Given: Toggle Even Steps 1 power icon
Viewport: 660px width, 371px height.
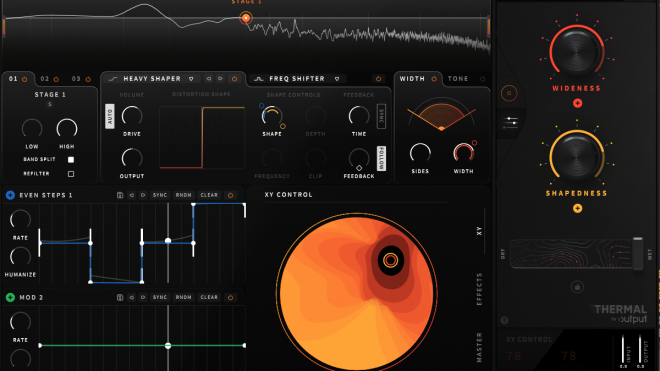Looking at the screenshot, I should 230,195.
